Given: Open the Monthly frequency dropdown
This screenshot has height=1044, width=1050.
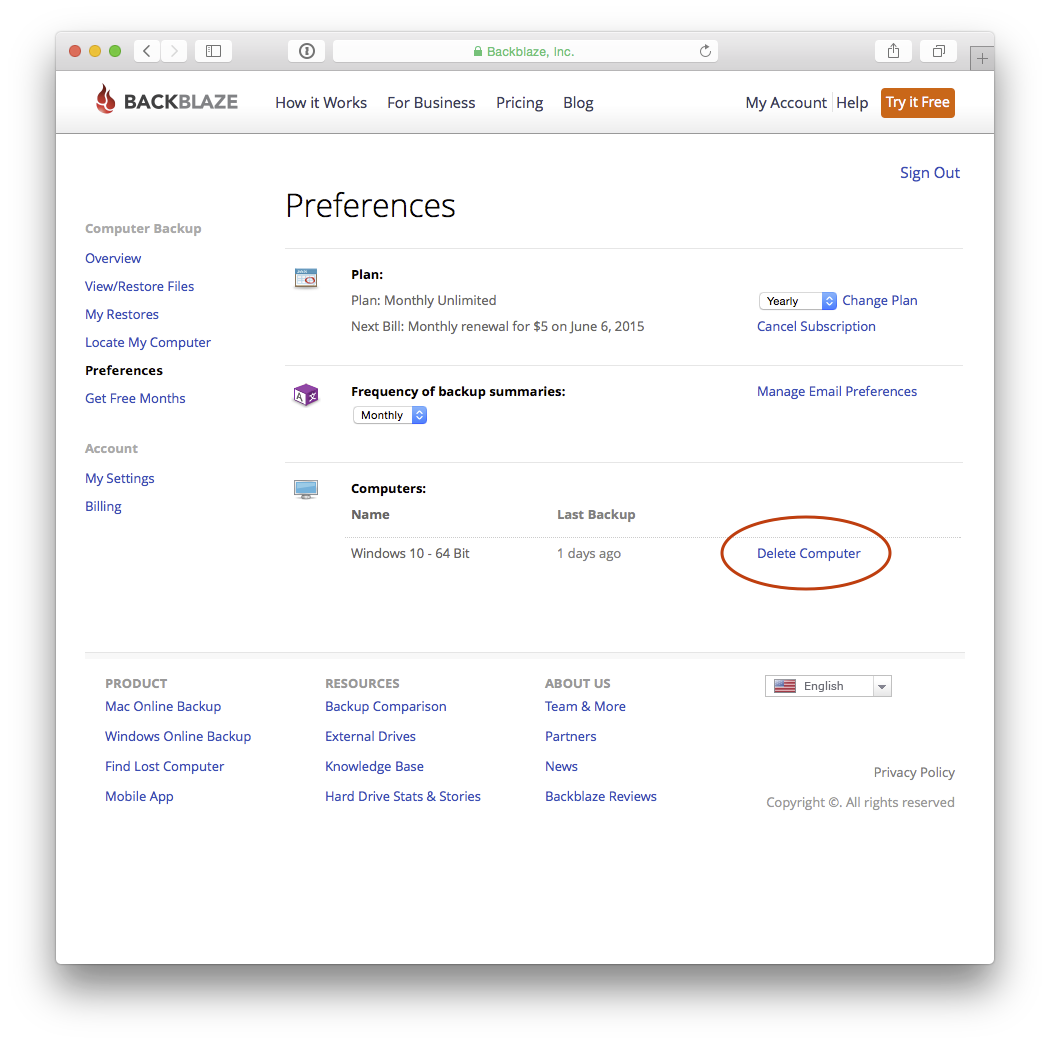Looking at the screenshot, I should tap(390, 415).
